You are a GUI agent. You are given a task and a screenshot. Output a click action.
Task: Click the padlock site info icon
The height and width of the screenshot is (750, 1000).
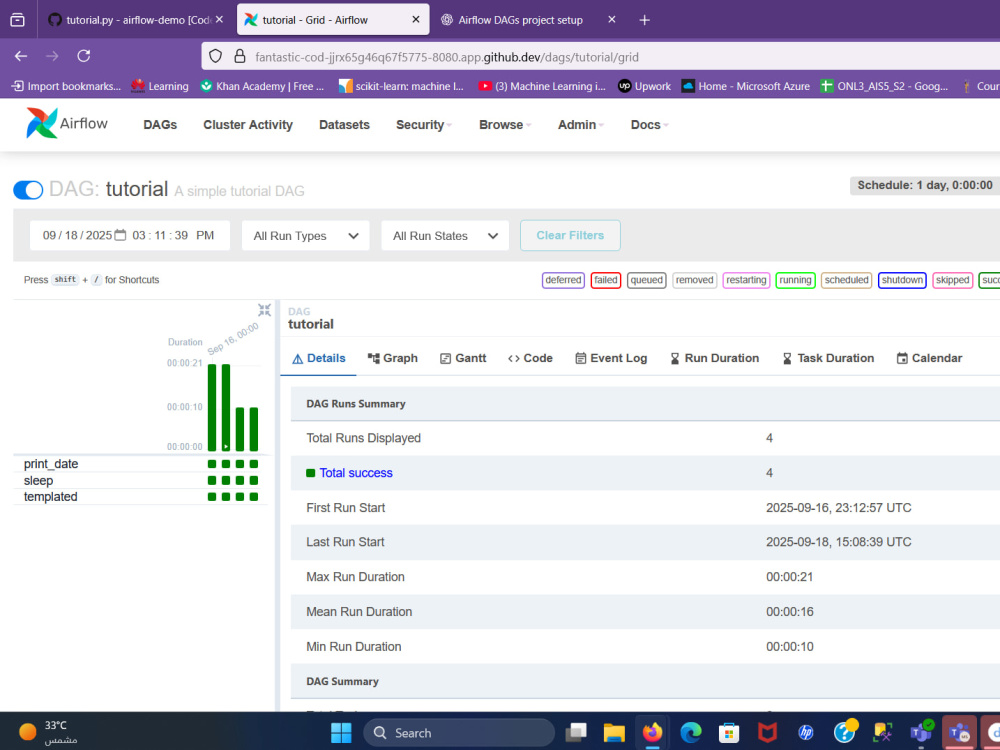240,56
